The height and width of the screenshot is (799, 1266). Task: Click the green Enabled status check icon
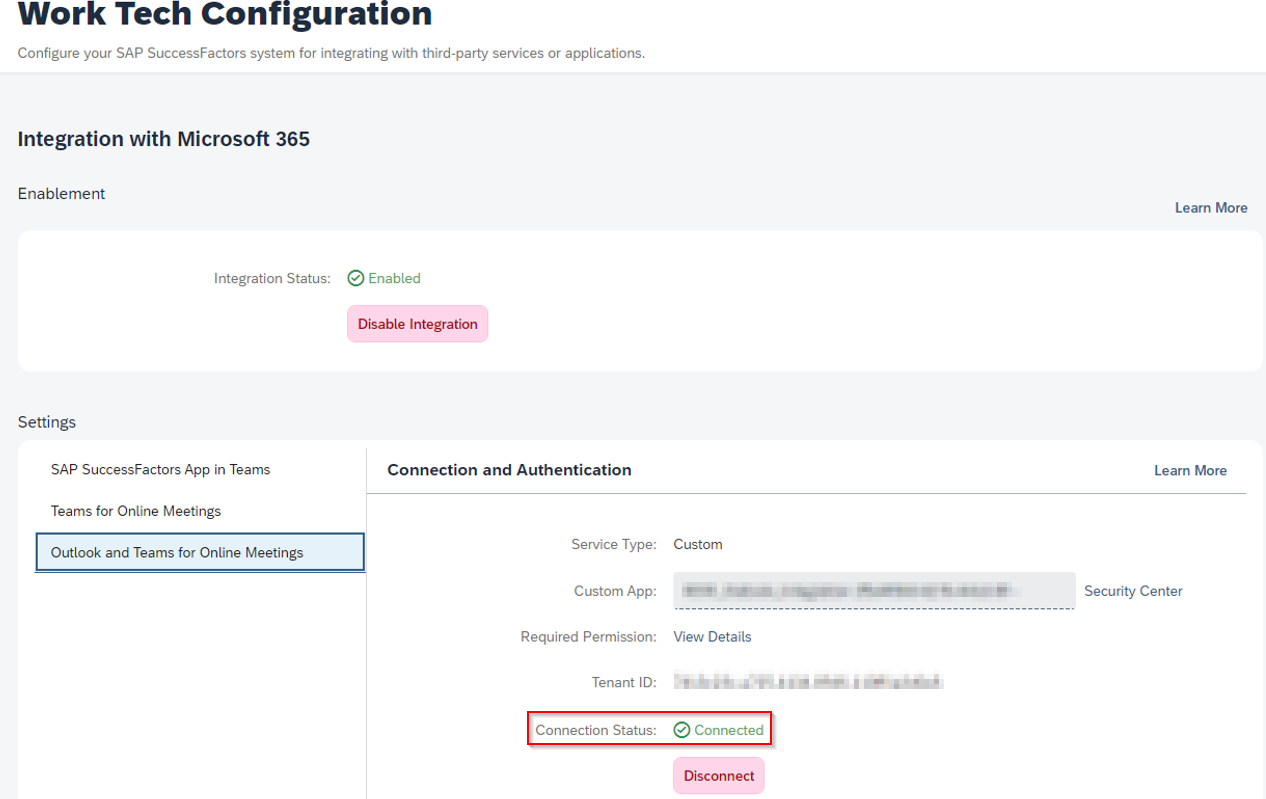tap(355, 278)
